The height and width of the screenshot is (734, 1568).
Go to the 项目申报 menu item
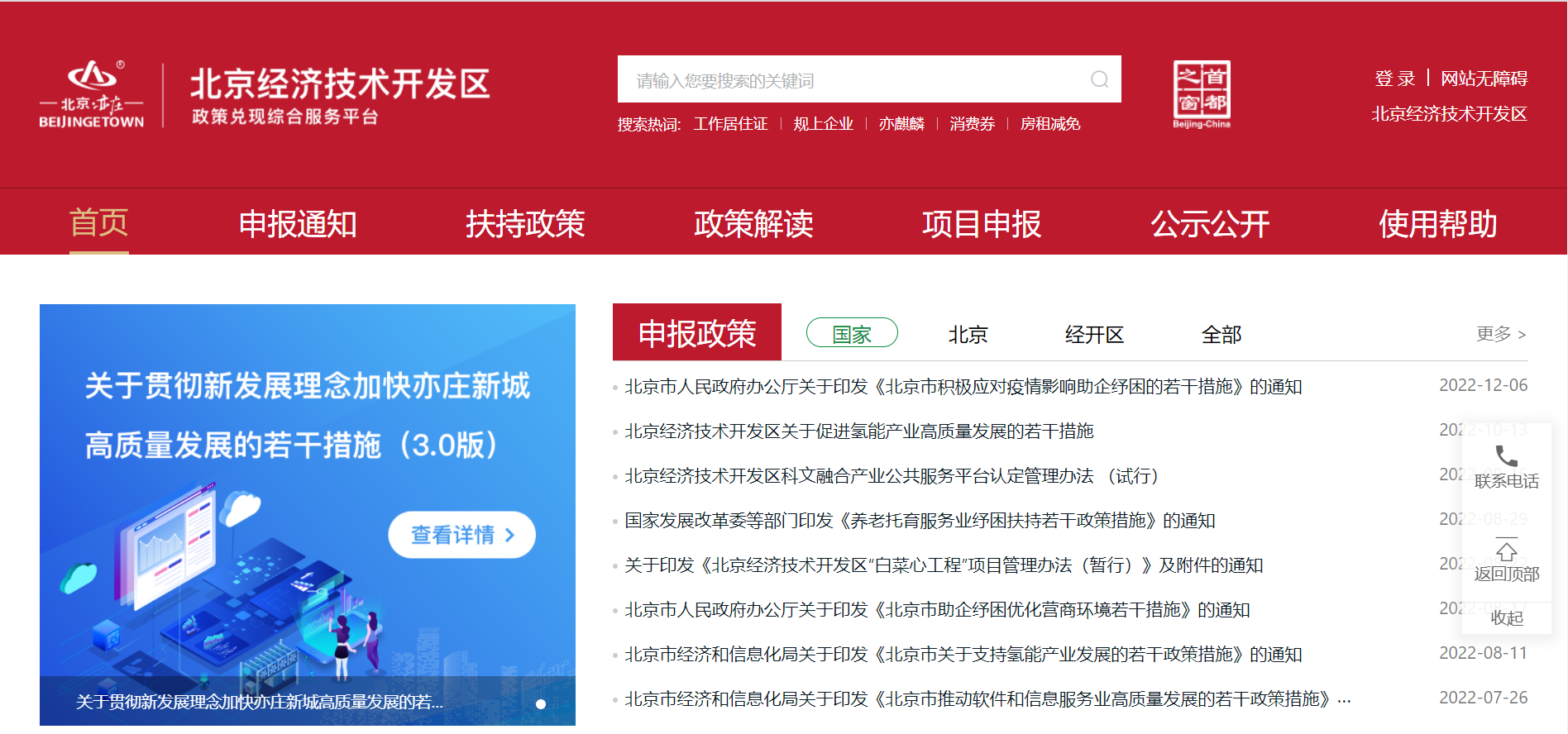982,224
